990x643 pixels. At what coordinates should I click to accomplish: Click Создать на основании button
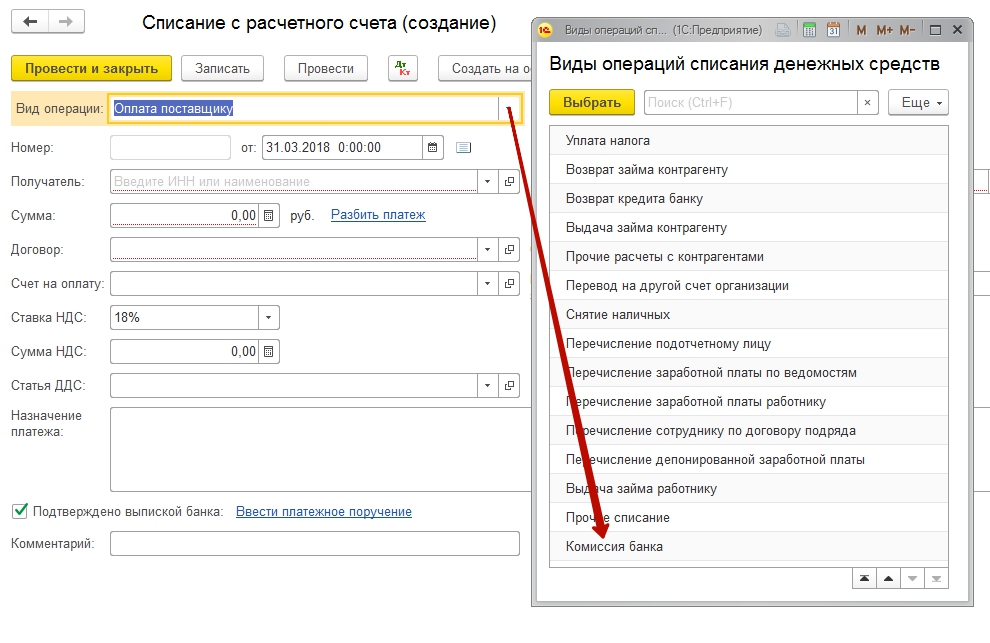[x=485, y=68]
